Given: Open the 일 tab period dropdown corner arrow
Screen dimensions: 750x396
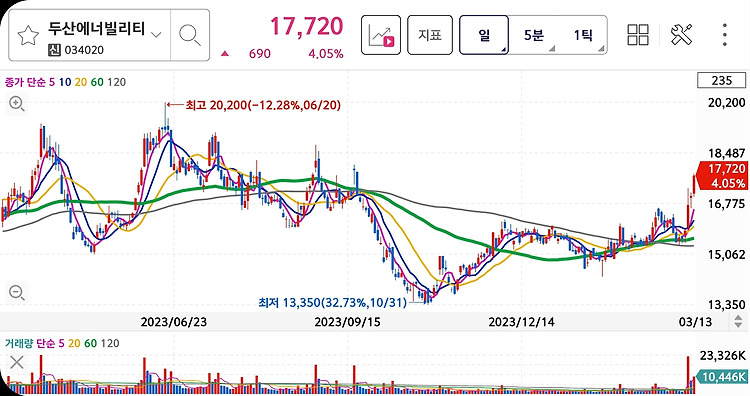Looking at the screenshot, I should click(x=503, y=50).
